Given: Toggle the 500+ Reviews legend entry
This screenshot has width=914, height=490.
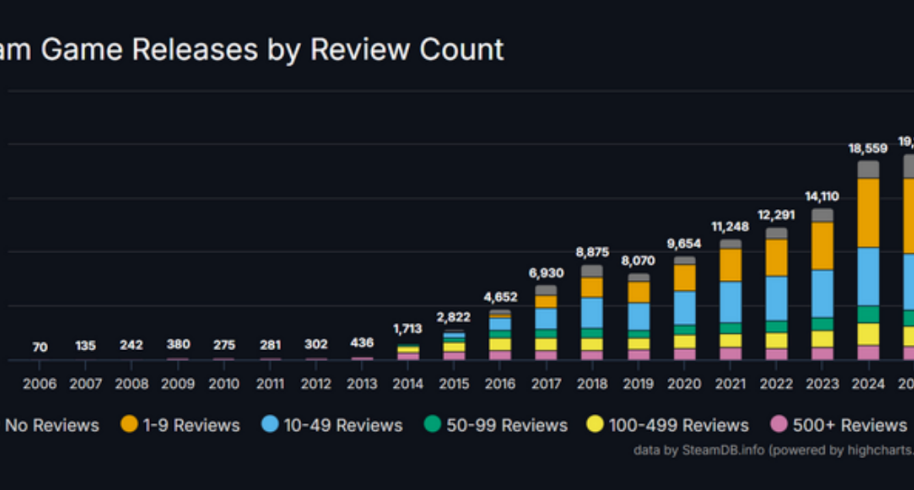Looking at the screenshot, I should tap(846, 425).
